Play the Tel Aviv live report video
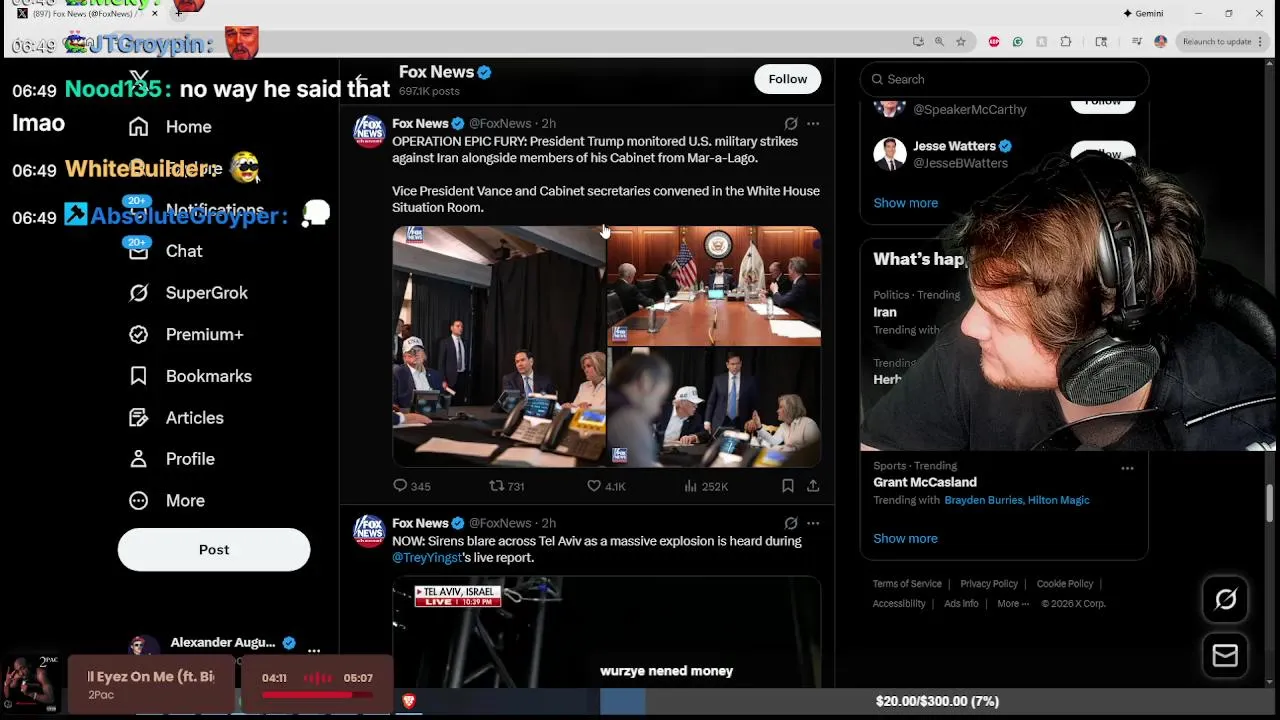 [x=606, y=632]
